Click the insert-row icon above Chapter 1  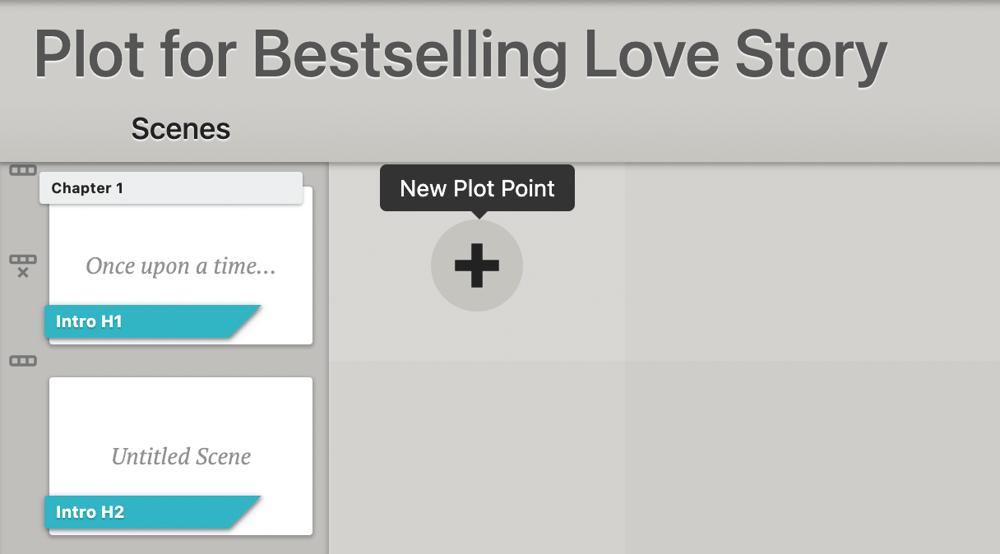point(23,170)
